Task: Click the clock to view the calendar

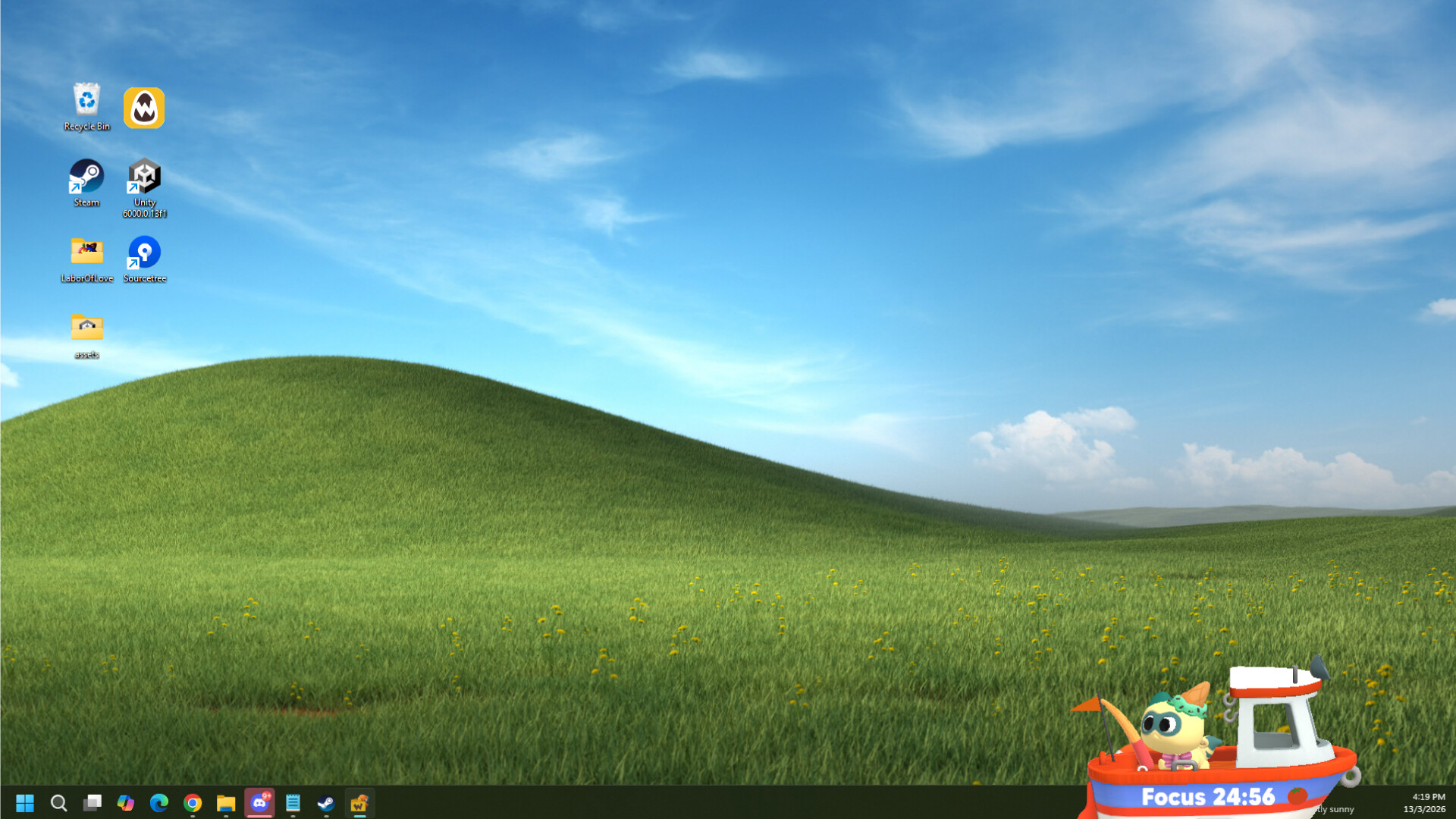Action: [1429, 802]
